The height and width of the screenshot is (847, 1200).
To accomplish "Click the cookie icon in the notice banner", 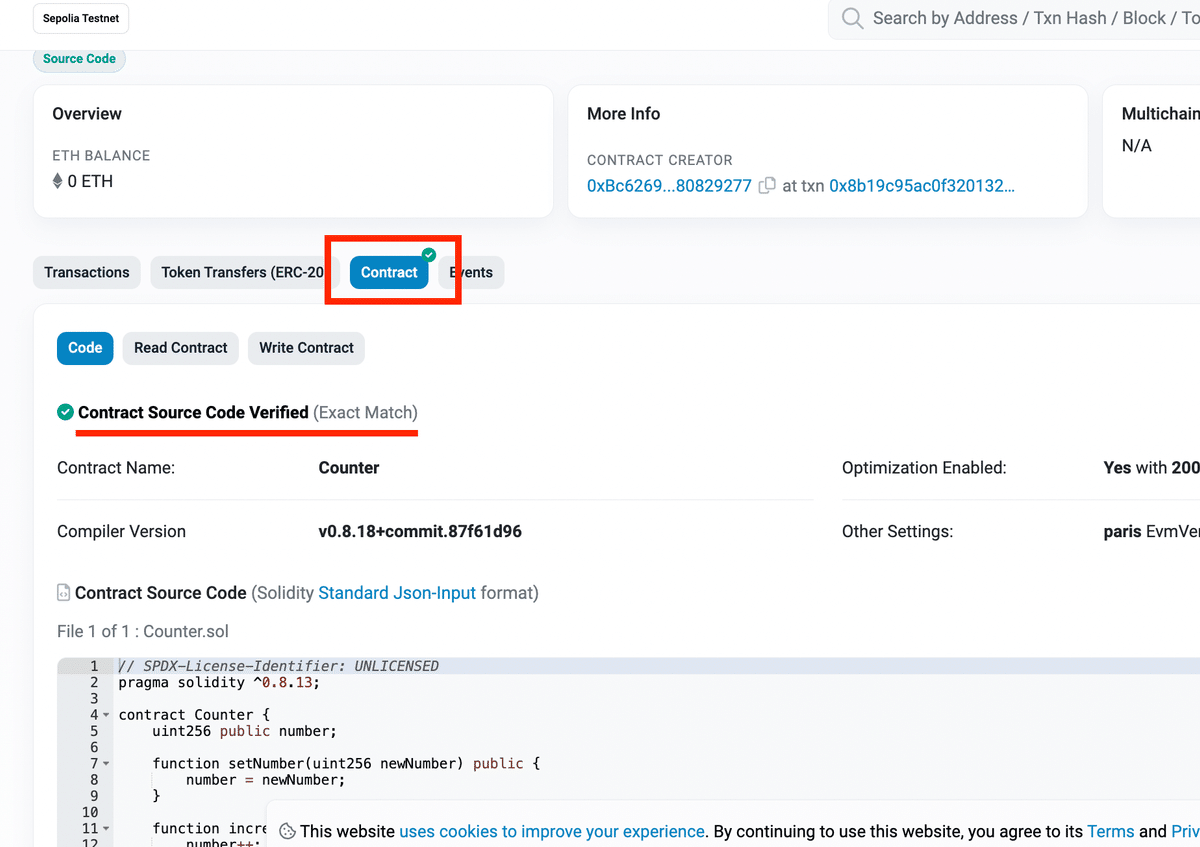I will (x=287, y=831).
